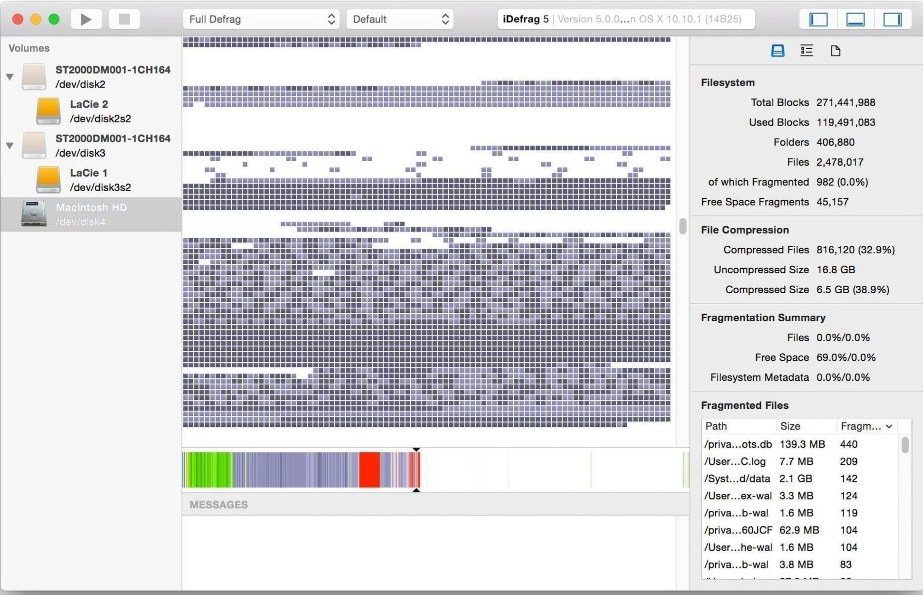The image size is (923, 595).
Task: Select ST2000DM001-1CH164 /dev/disk2 drive
Action: 91,77
